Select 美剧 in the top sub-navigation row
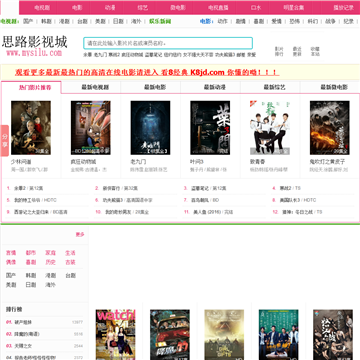 (x=100, y=21)
